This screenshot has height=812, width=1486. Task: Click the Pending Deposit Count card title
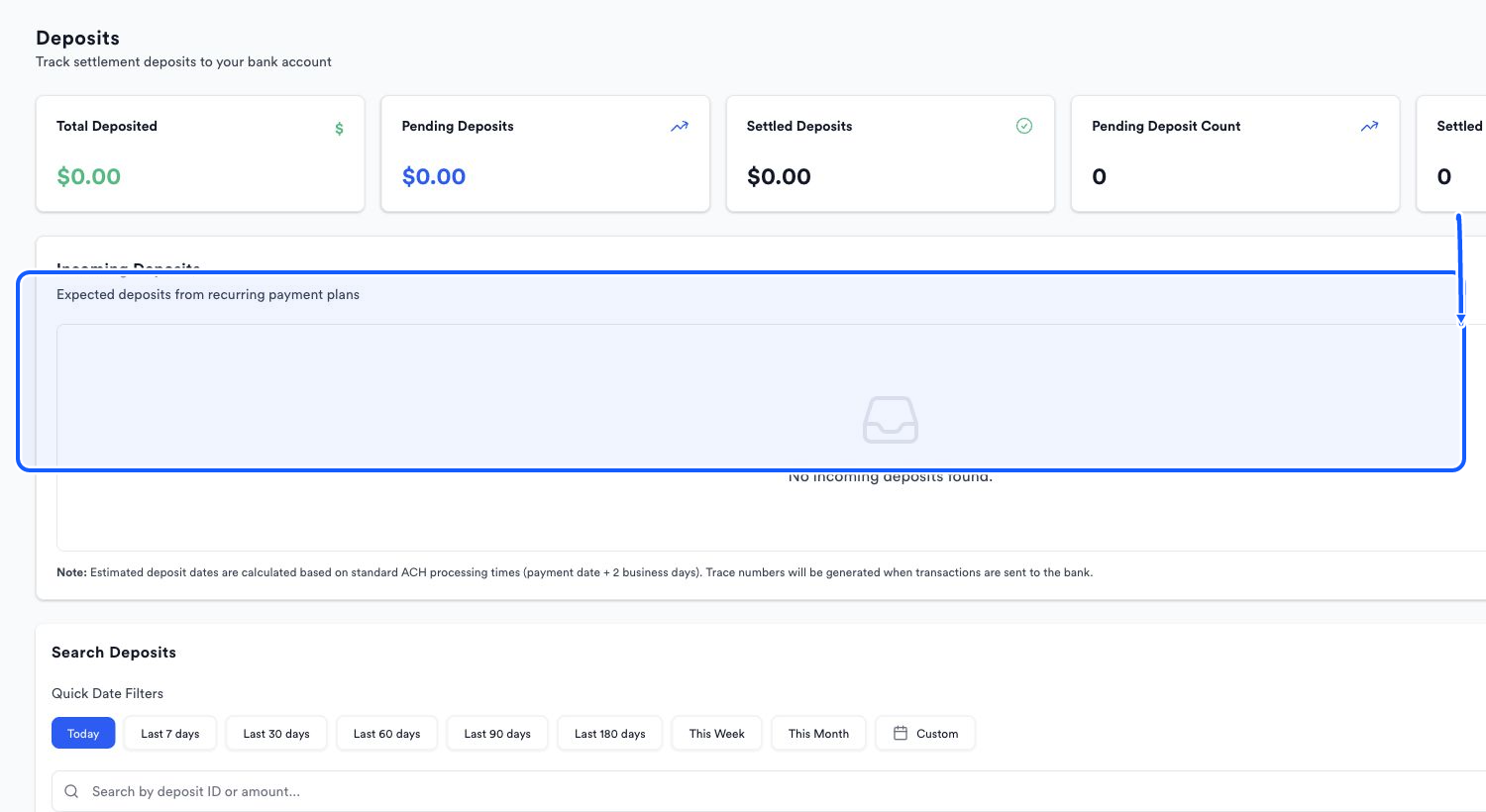pos(1166,126)
